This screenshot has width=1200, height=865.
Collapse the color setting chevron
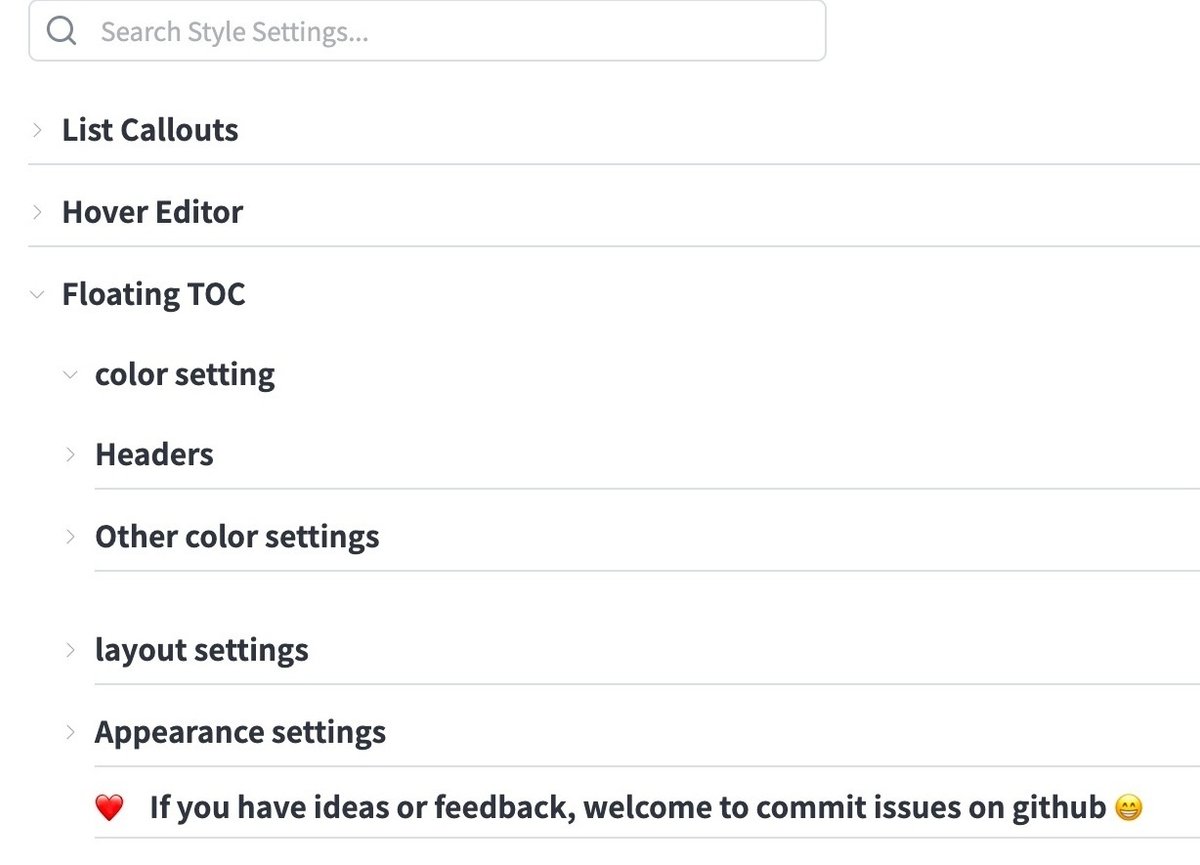pyautogui.click(x=70, y=375)
